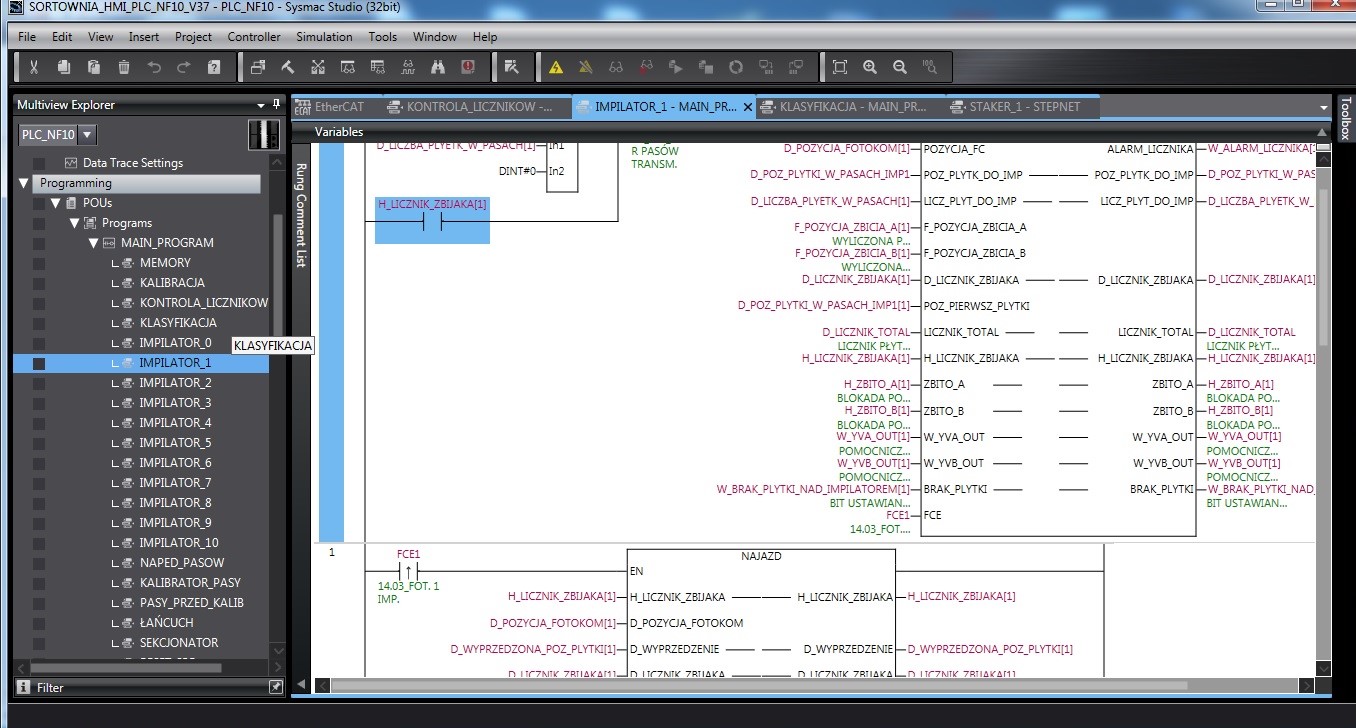Click the Zoom In magnifier icon
The height and width of the screenshot is (728, 1356).
[870, 67]
